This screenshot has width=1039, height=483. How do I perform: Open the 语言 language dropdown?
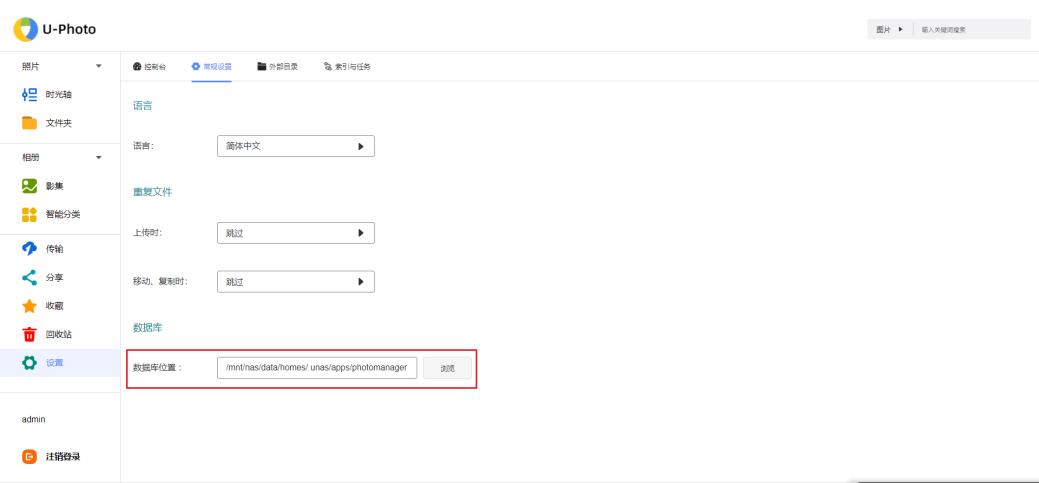click(295, 146)
